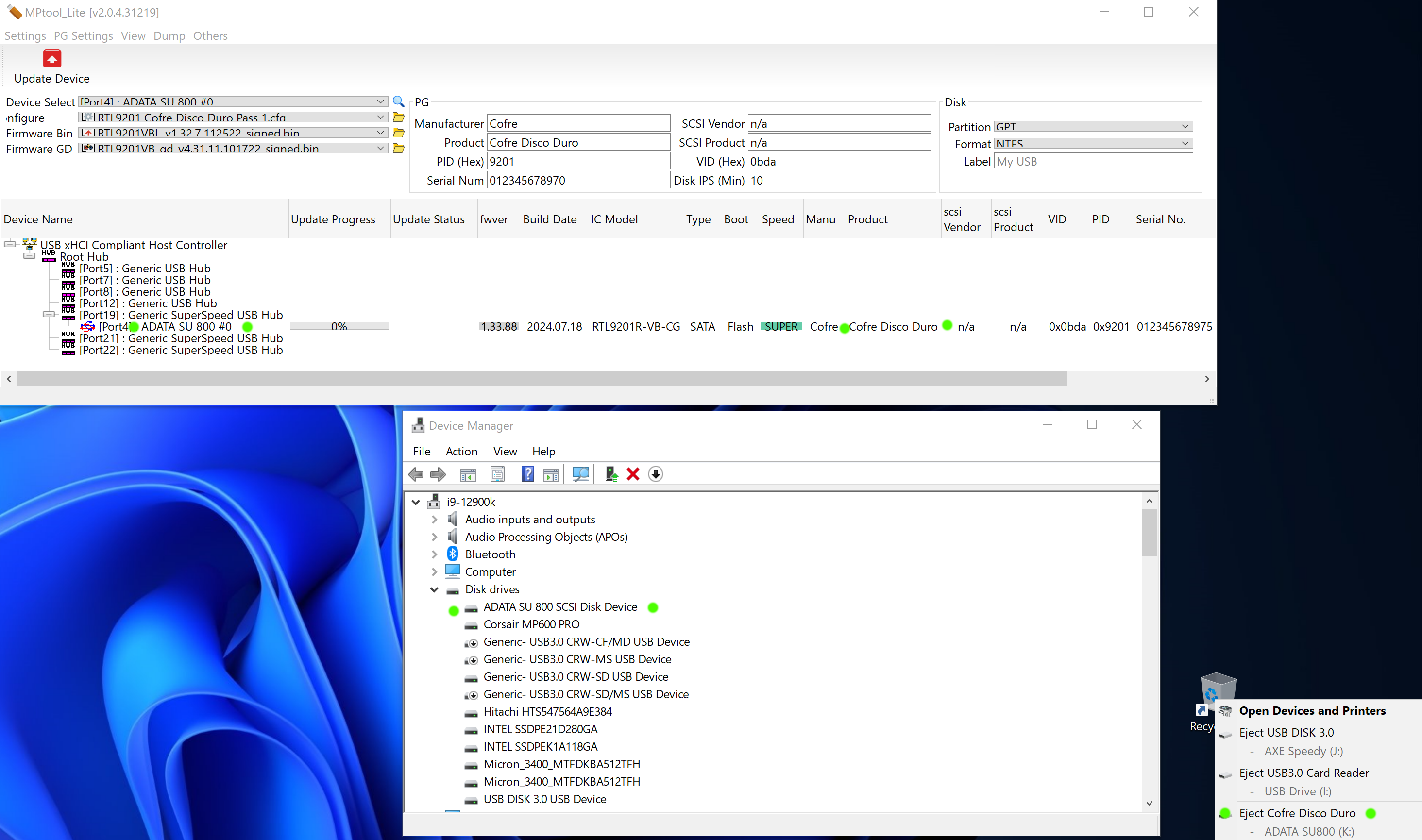Click USB xHCI Host Controller icon
Screen dimensions: 1422x840
(30, 245)
